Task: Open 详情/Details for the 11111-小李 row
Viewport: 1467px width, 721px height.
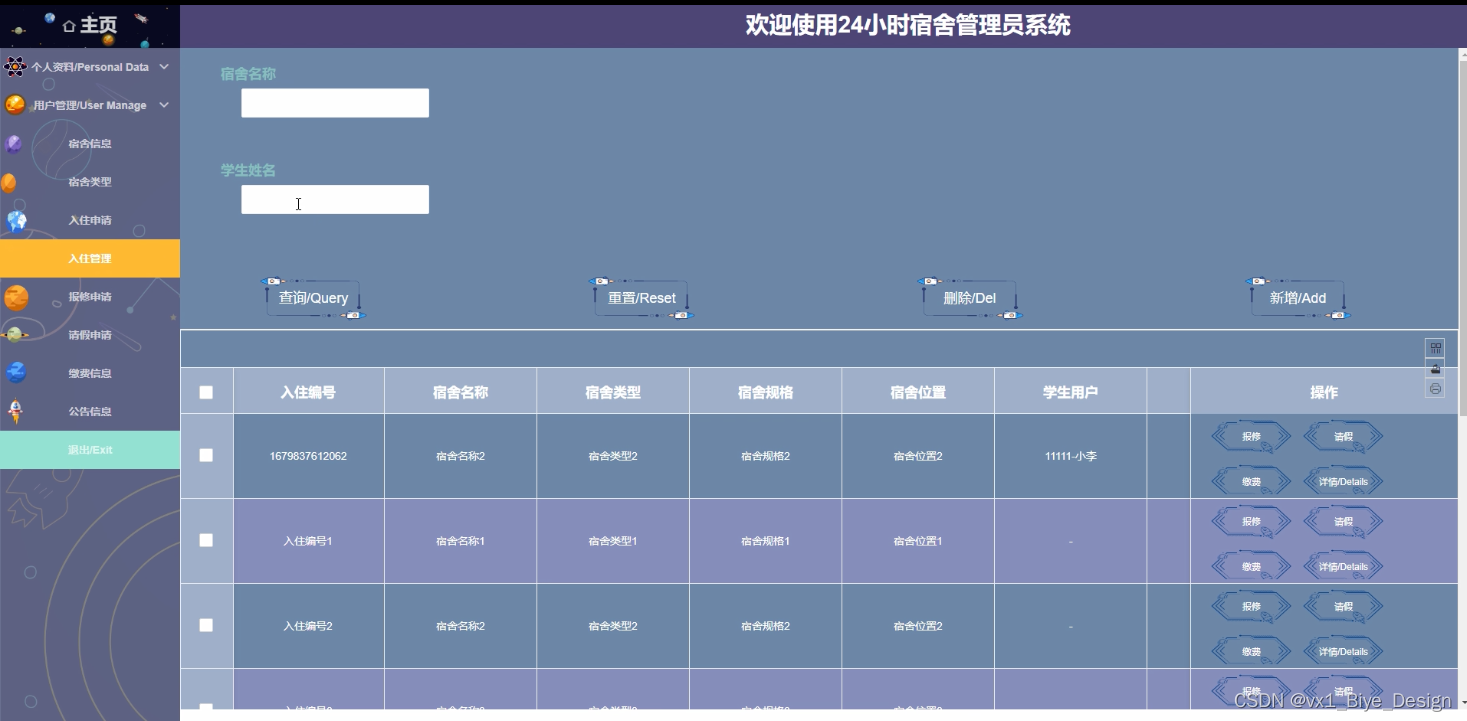Action: coord(1343,482)
